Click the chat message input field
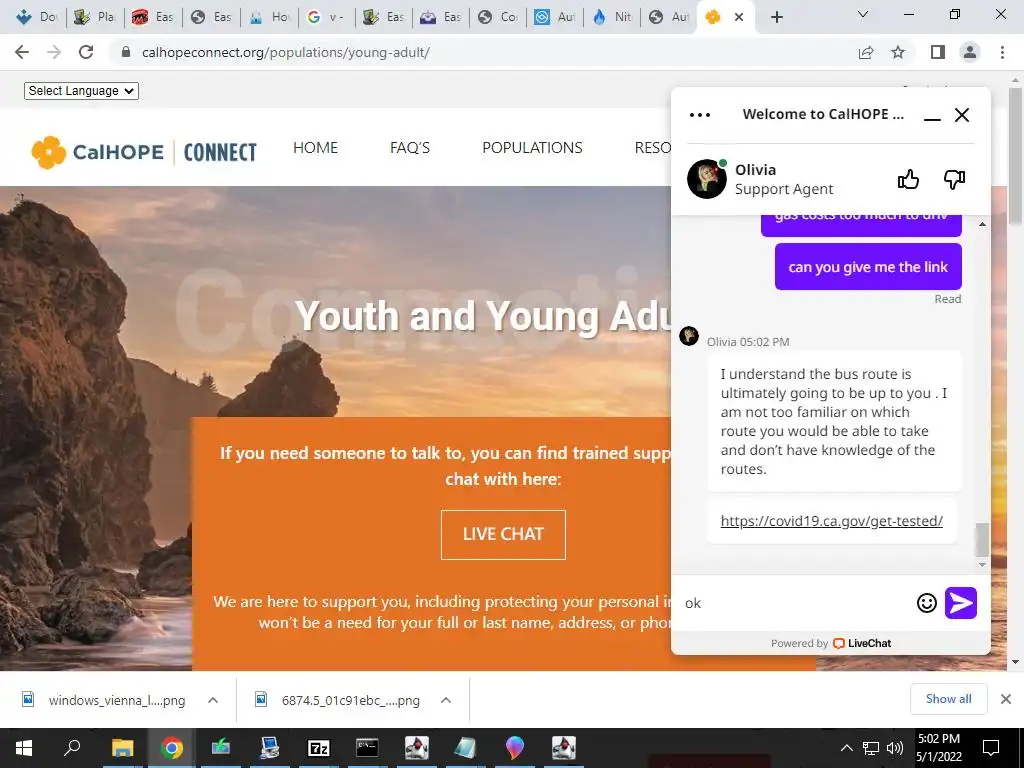Image resolution: width=1024 pixels, height=768 pixels. coord(797,603)
